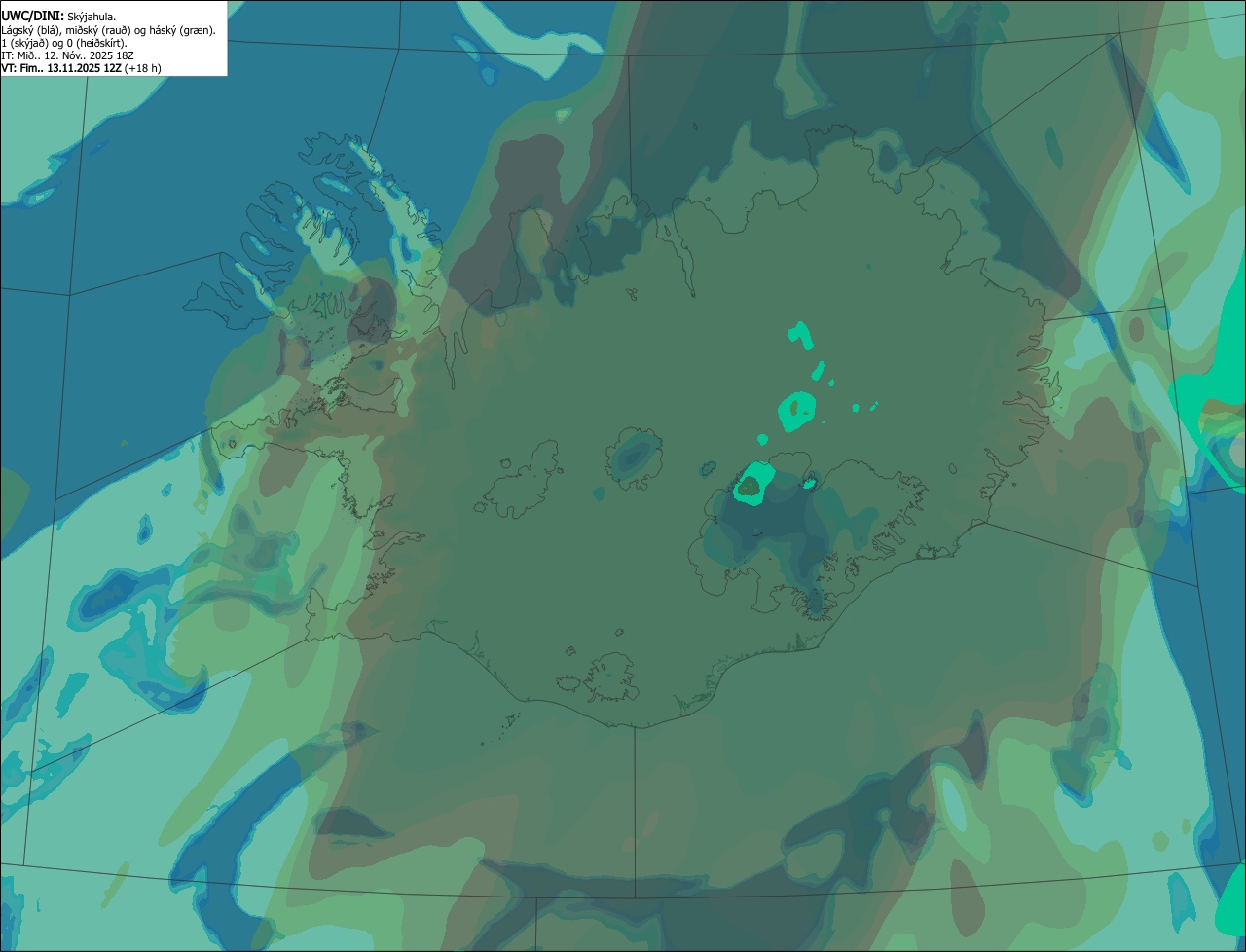Click the "UWC/DINI: Skýjahula." title text
This screenshot has width=1246, height=952.
coord(58,16)
